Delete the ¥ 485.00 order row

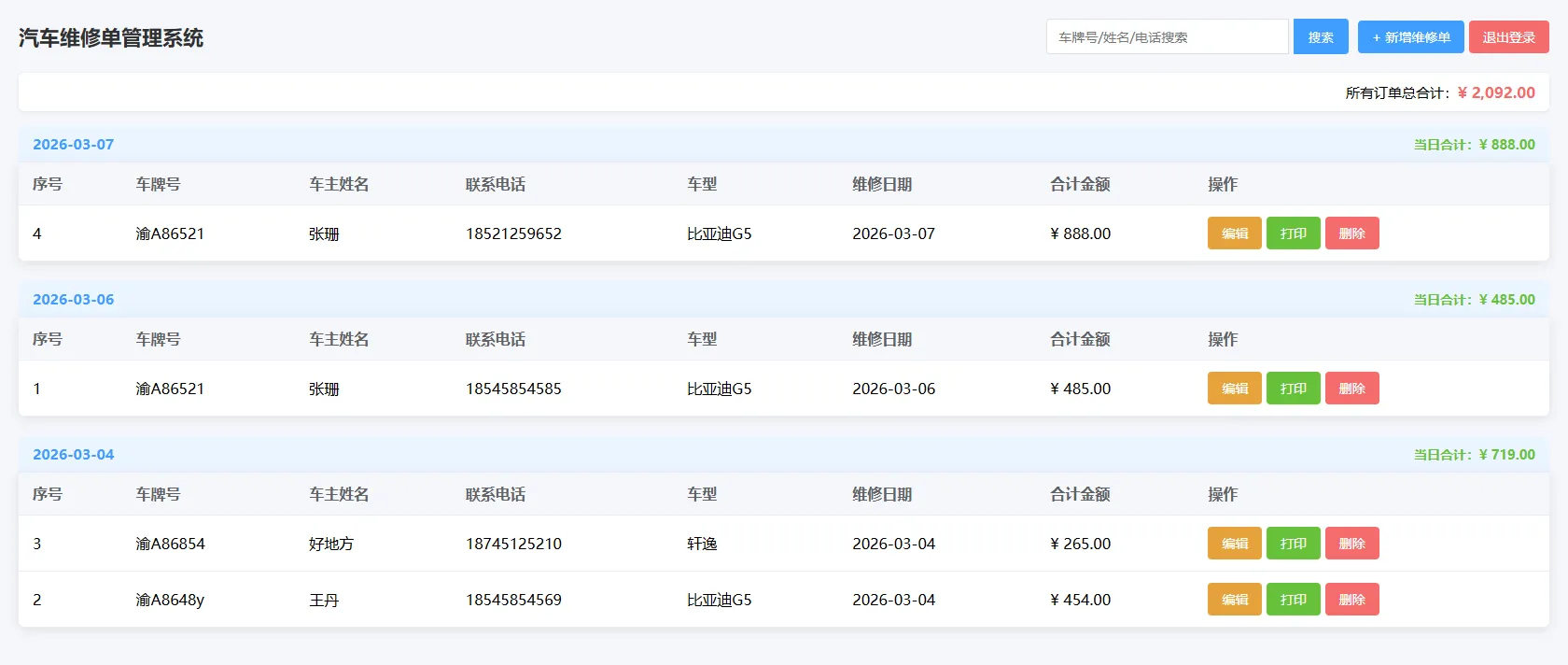tap(1351, 389)
